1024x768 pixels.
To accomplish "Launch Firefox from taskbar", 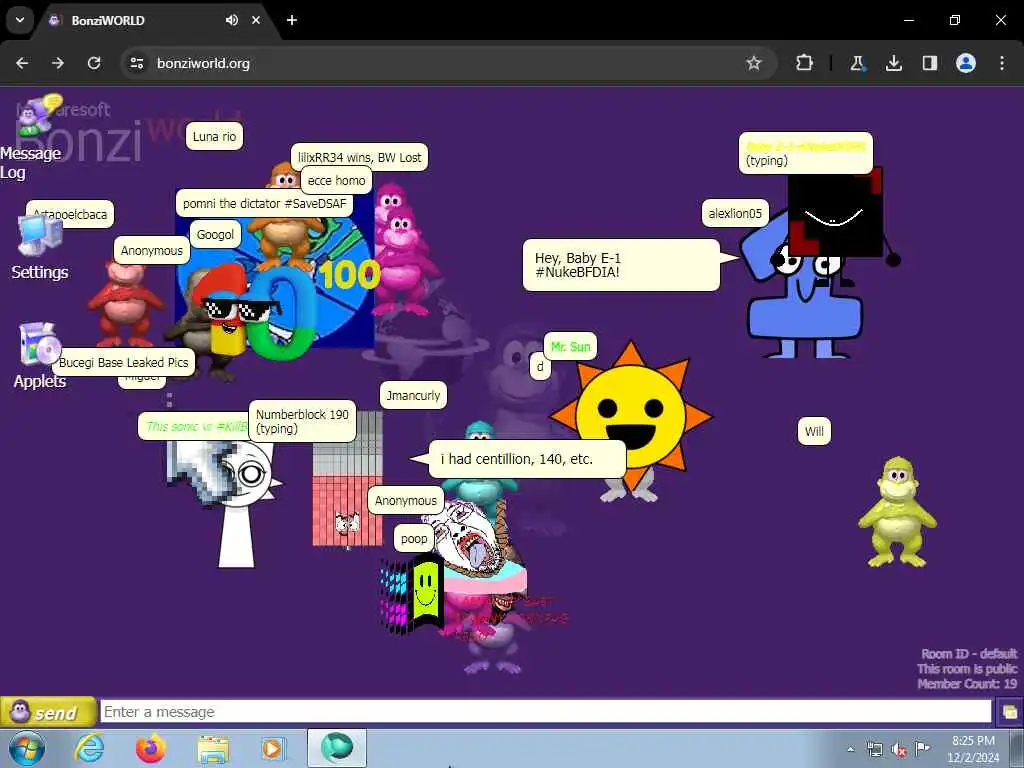I will click(151, 748).
